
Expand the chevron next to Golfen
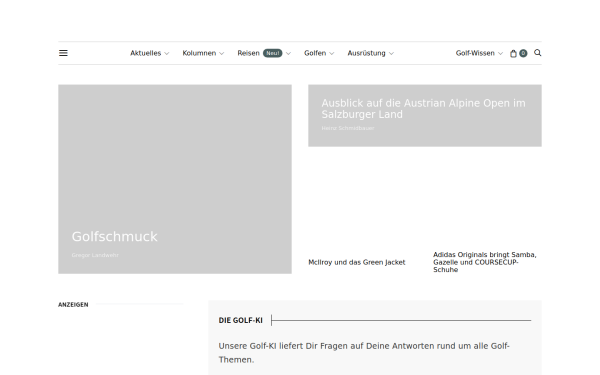pos(332,54)
